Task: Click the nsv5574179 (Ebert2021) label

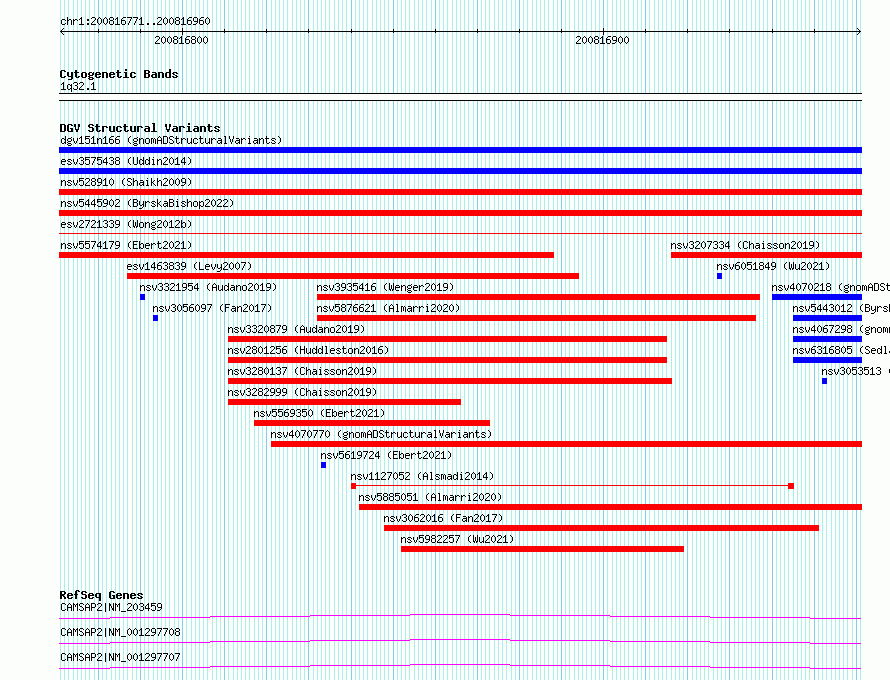Action: pyautogui.click(x=126, y=245)
